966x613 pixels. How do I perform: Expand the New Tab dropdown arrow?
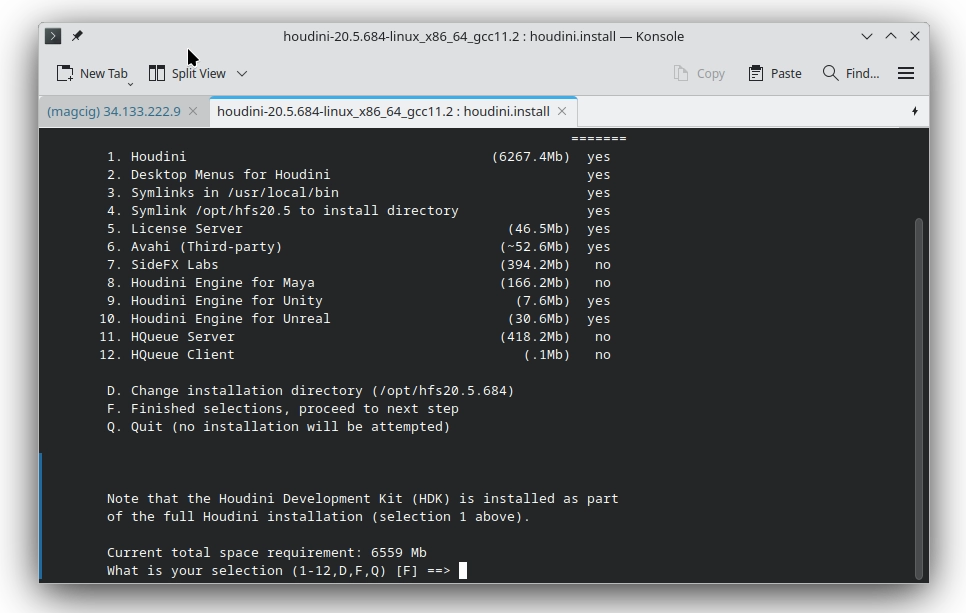coord(130,84)
